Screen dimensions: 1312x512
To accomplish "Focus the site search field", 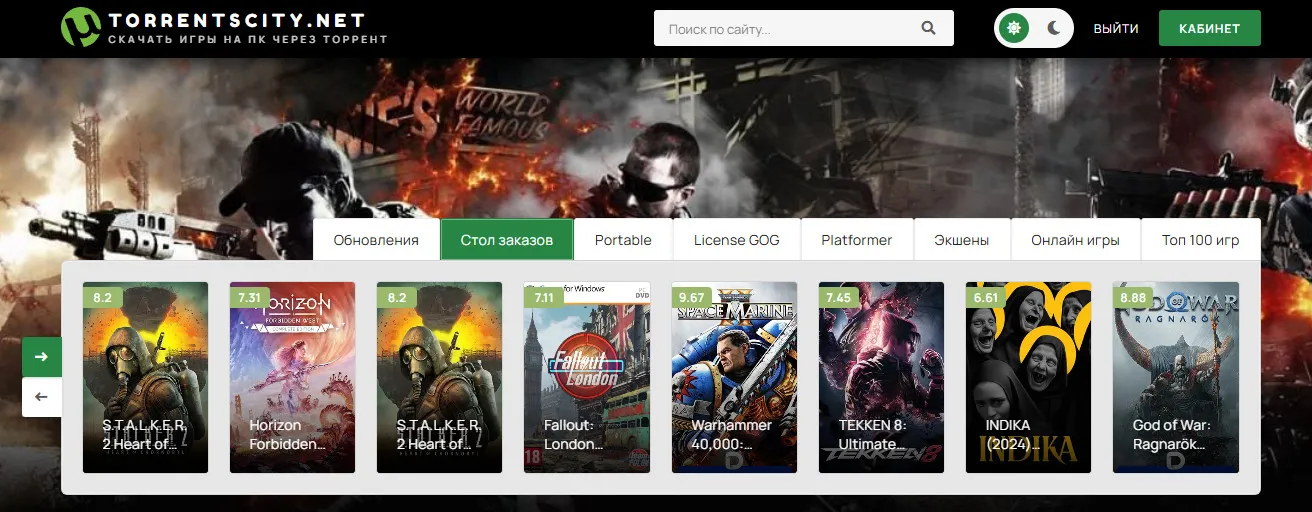I will coord(804,28).
